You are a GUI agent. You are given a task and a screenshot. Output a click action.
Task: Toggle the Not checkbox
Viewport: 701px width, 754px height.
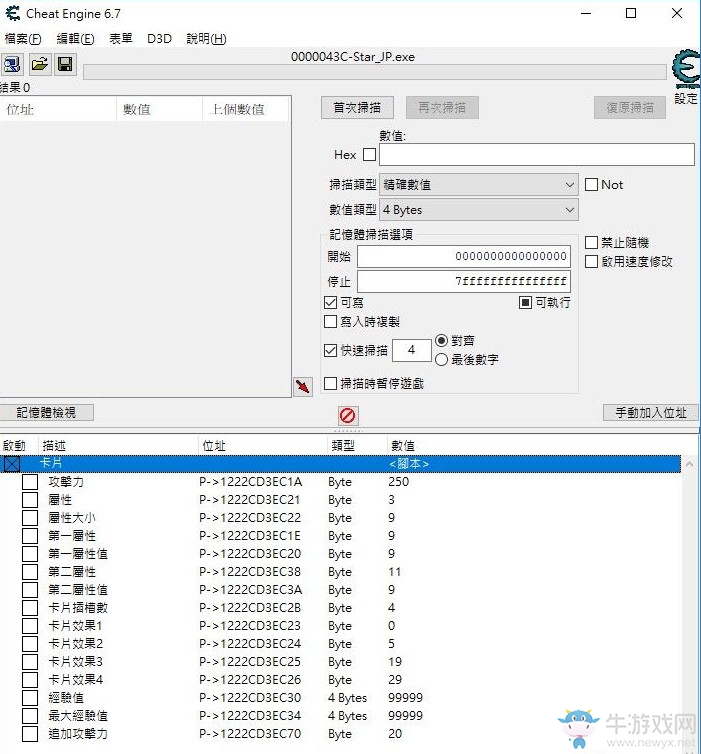tap(591, 185)
